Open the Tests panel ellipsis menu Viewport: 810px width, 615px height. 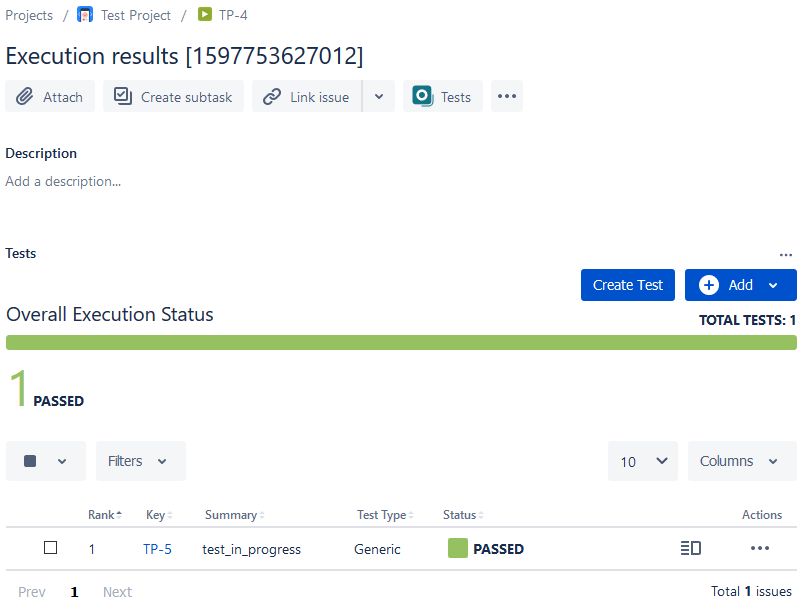786,255
